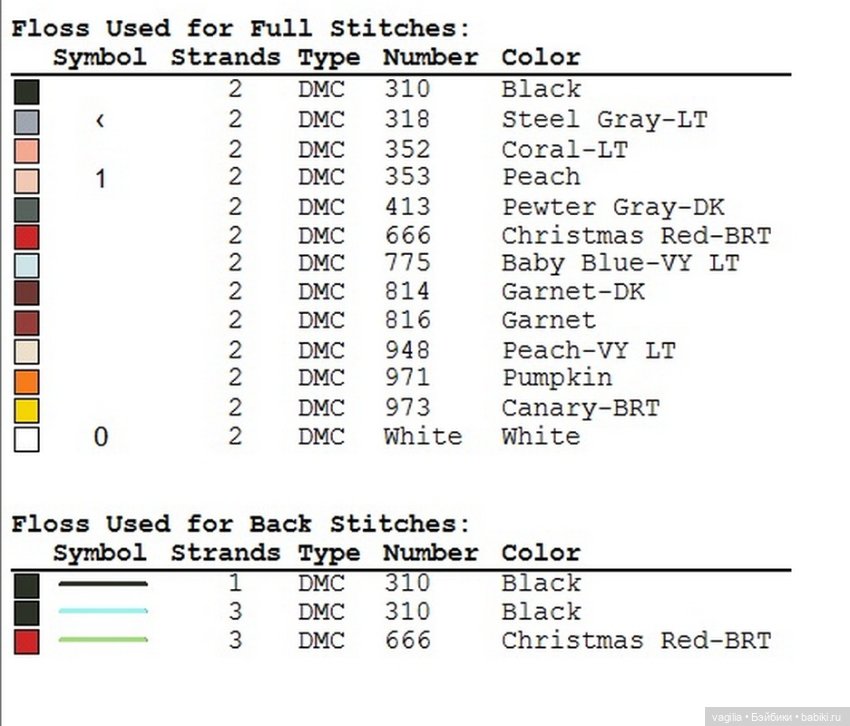Image resolution: width=850 pixels, height=726 pixels.
Task: Choose the DMC 816 Garnet swatch
Action: (x=27, y=323)
